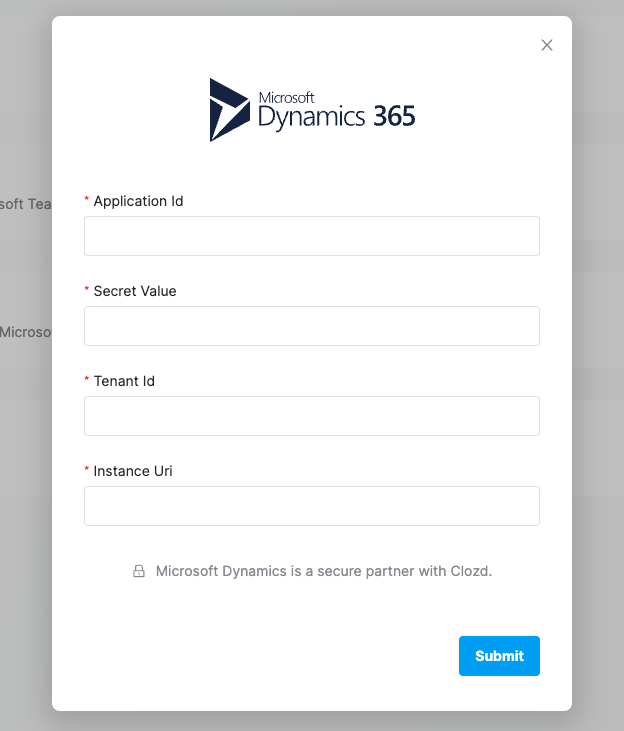Click the 'Microsoft Dynamics is a secure partner' text
The width and height of the screenshot is (624, 731).
(324, 571)
